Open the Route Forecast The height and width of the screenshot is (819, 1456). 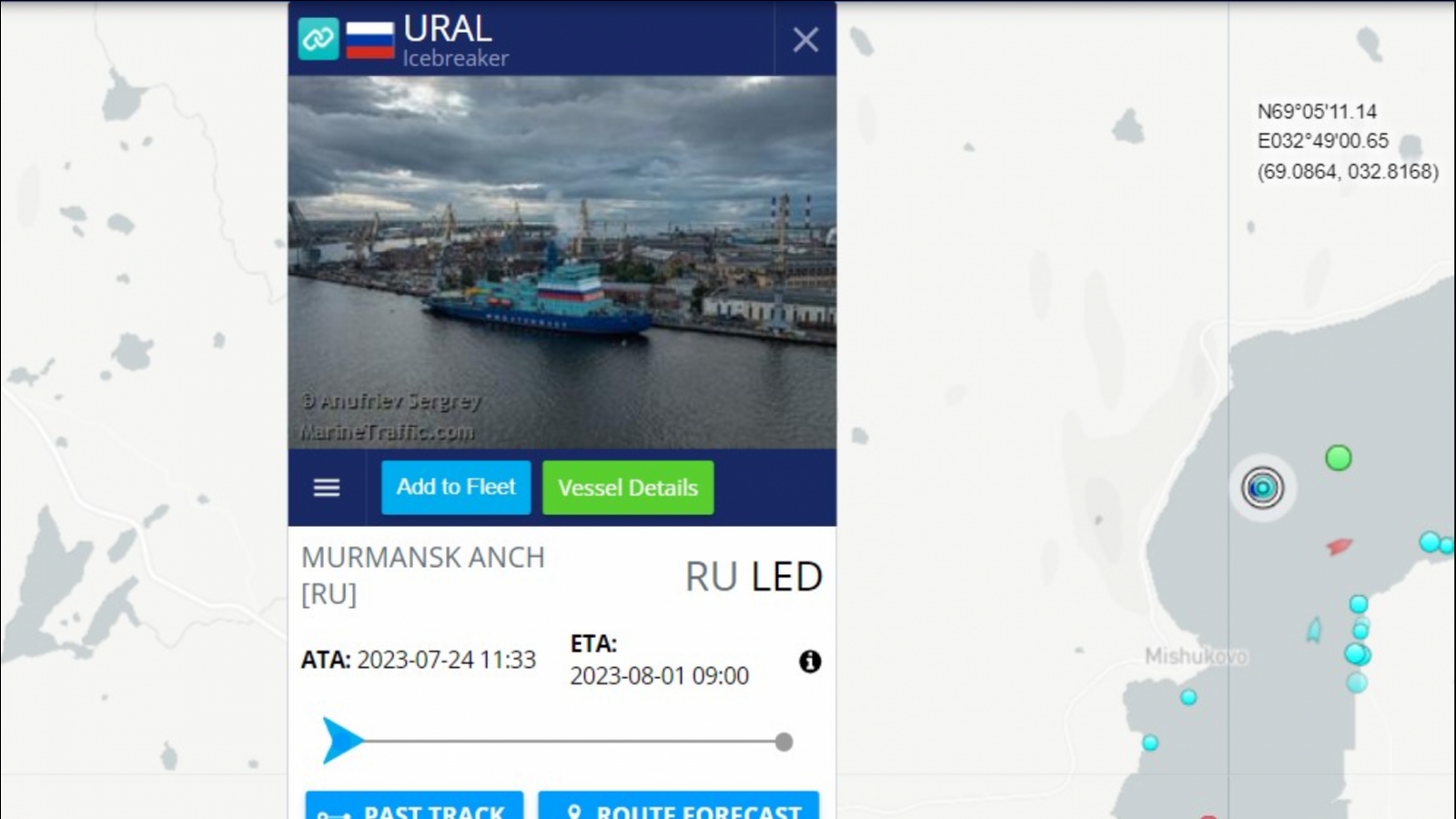tap(679, 806)
